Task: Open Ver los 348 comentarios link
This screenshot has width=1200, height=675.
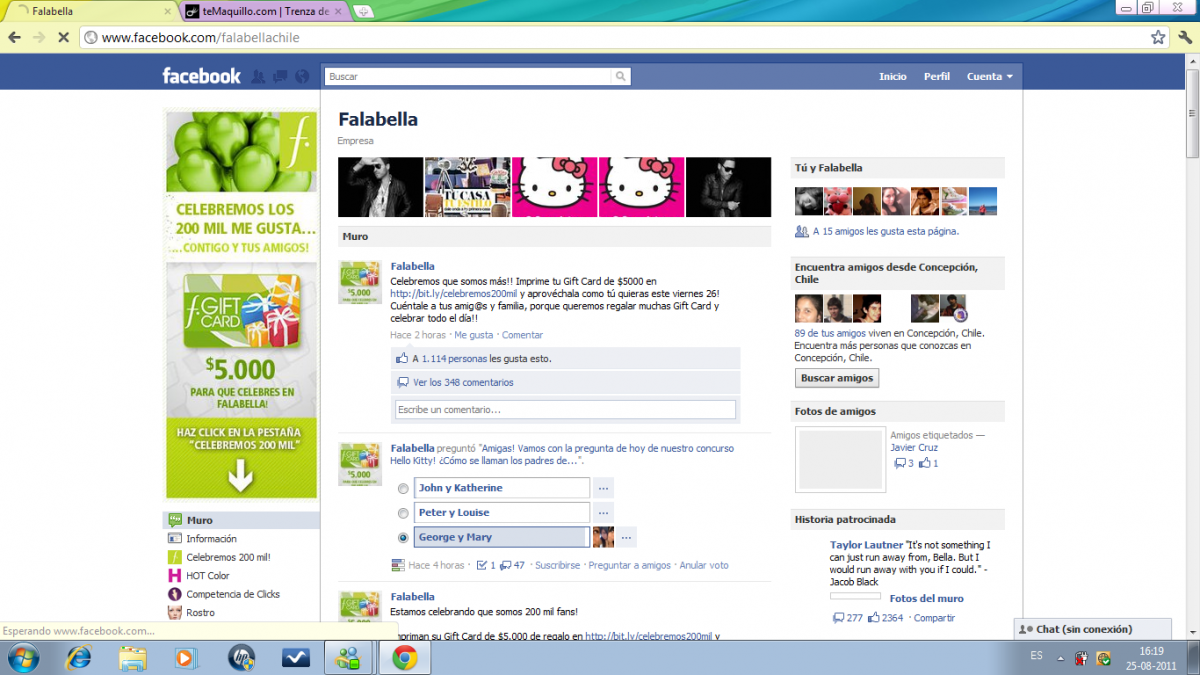Action: [x=465, y=382]
